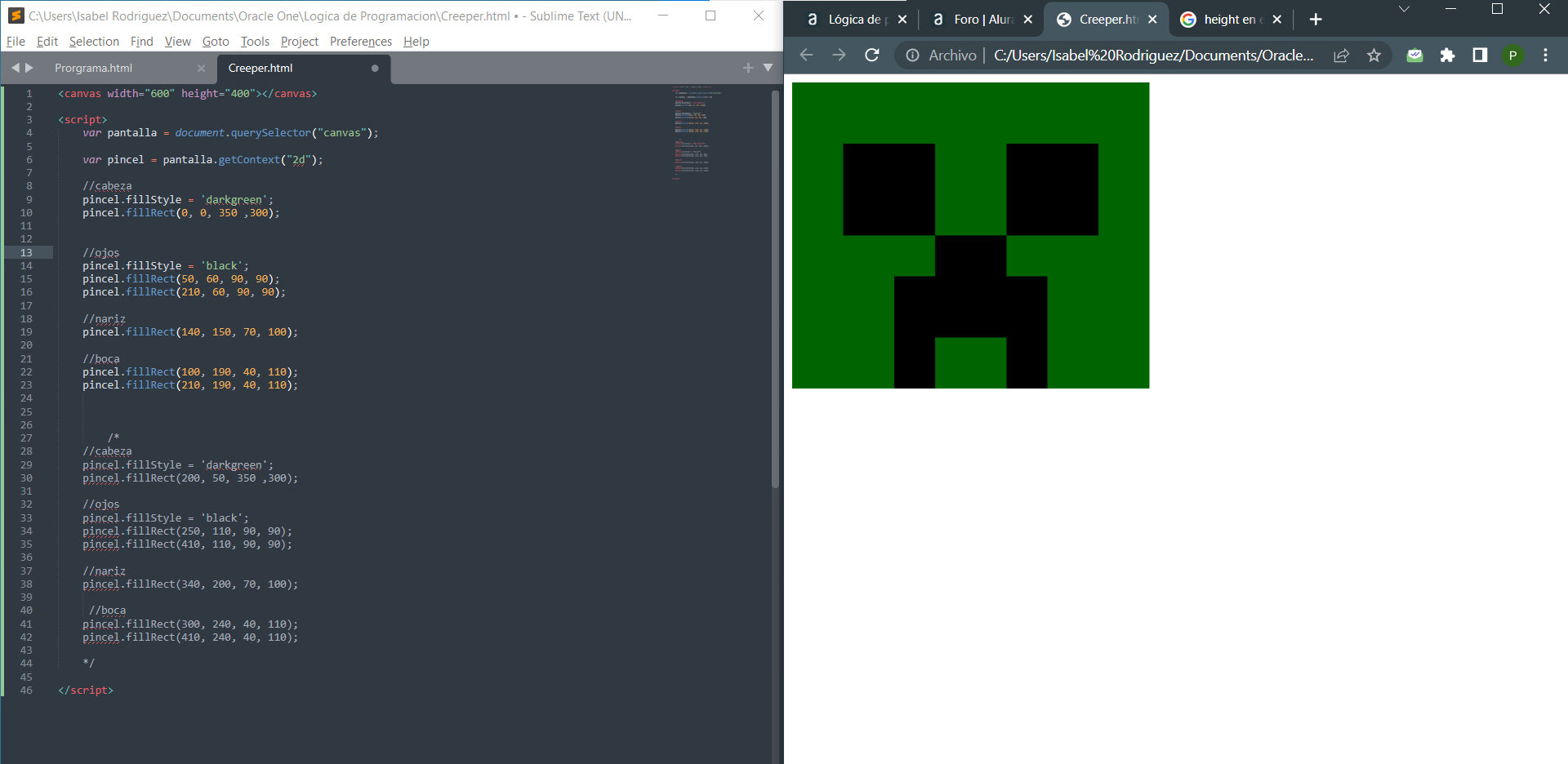Open the Extensions puzzle menu
The width and height of the screenshot is (1568, 764).
tap(1447, 56)
